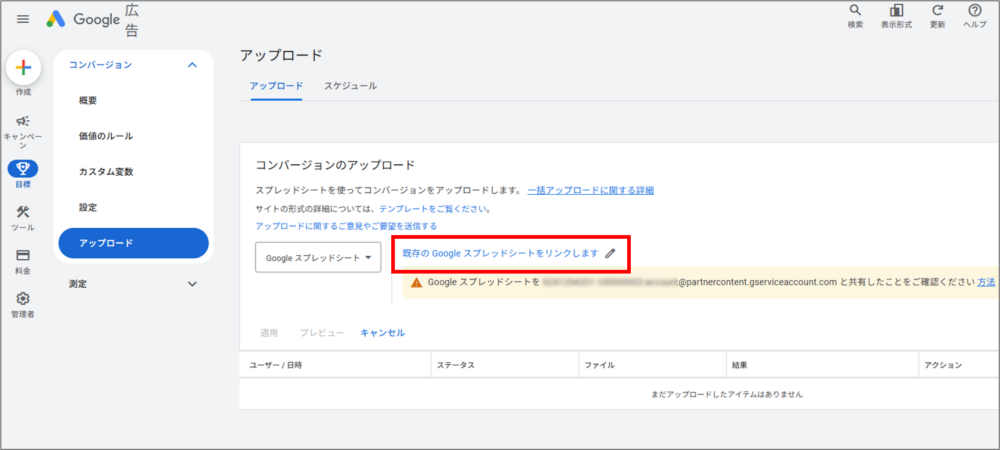Open the Google スプレッドシート source dropdown
The height and width of the screenshot is (450, 1000).
[318, 257]
